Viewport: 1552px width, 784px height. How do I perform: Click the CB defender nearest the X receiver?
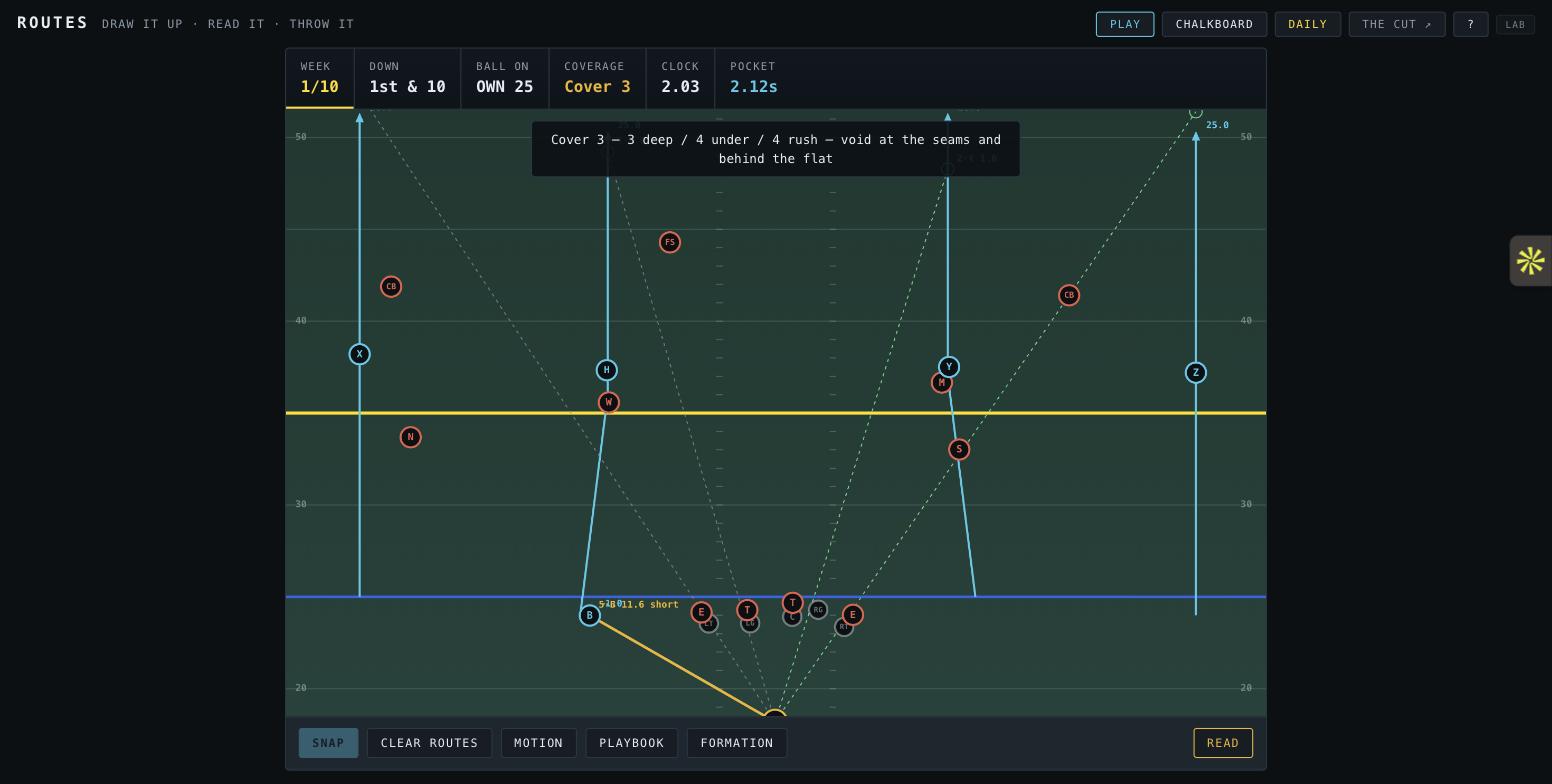click(x=391, y=287)
